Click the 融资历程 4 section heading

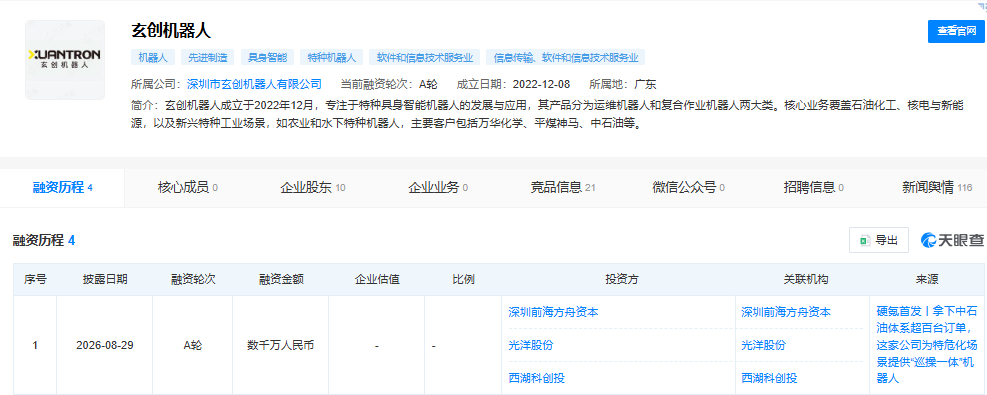44,240
